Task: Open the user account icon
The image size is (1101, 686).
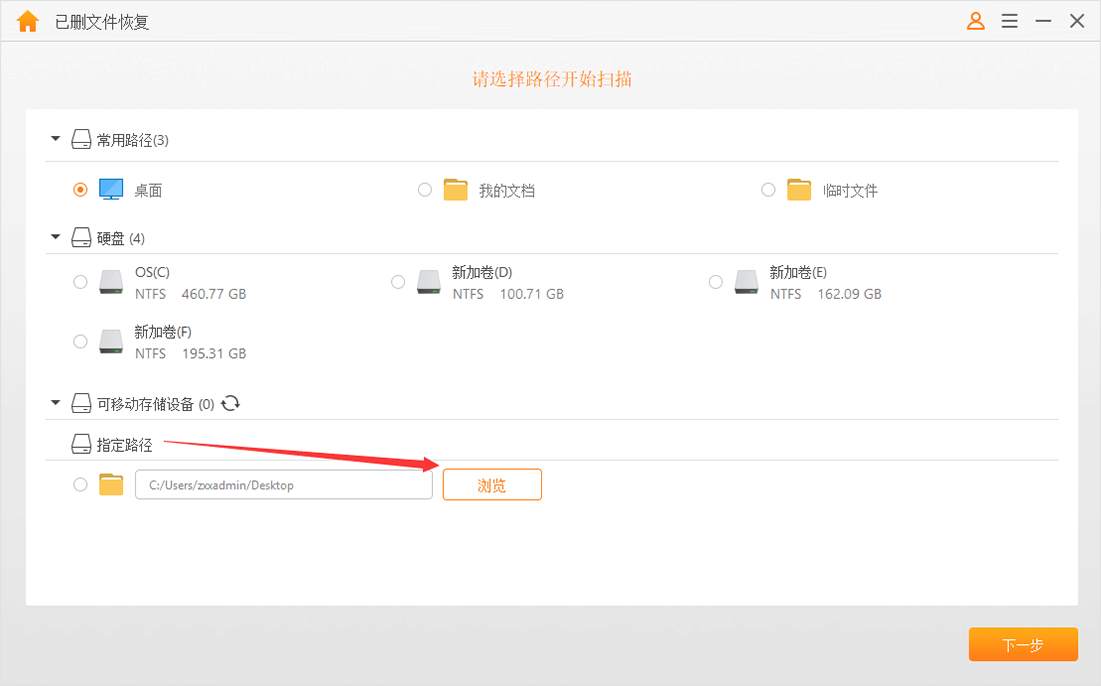Action: (x=975, y=21)
